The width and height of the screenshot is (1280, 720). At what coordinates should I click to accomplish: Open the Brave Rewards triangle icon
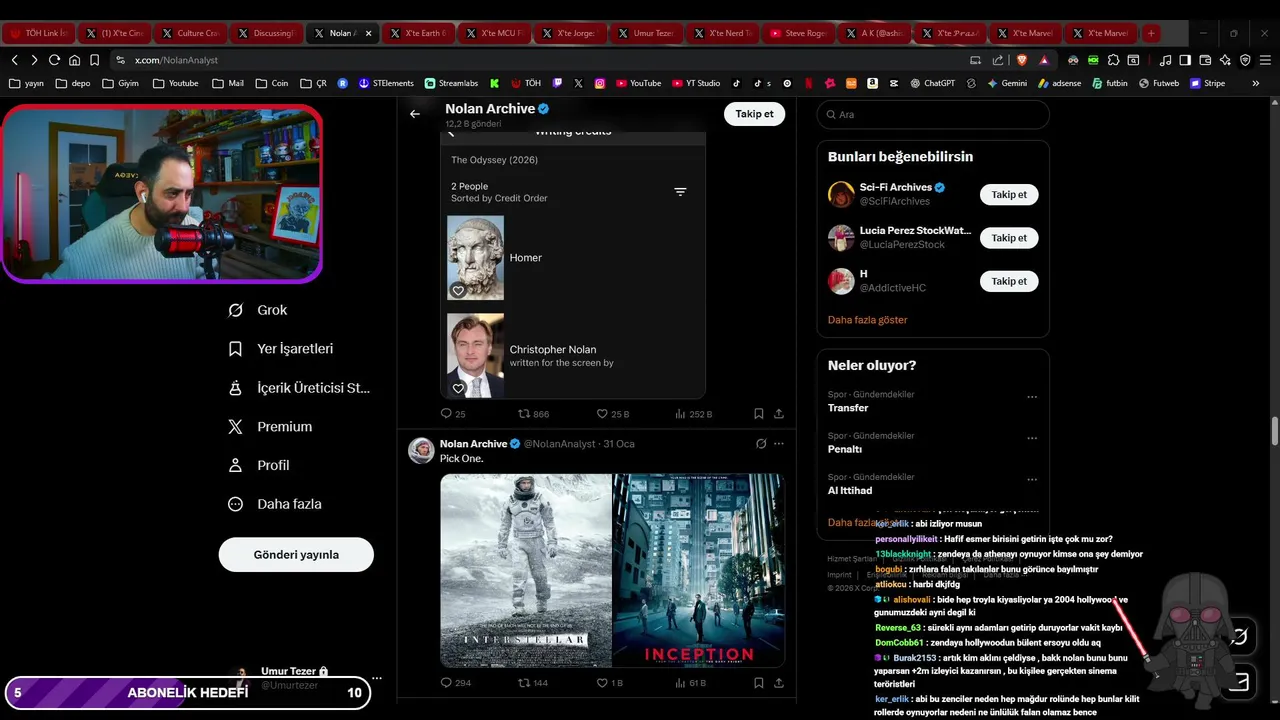1044,60
